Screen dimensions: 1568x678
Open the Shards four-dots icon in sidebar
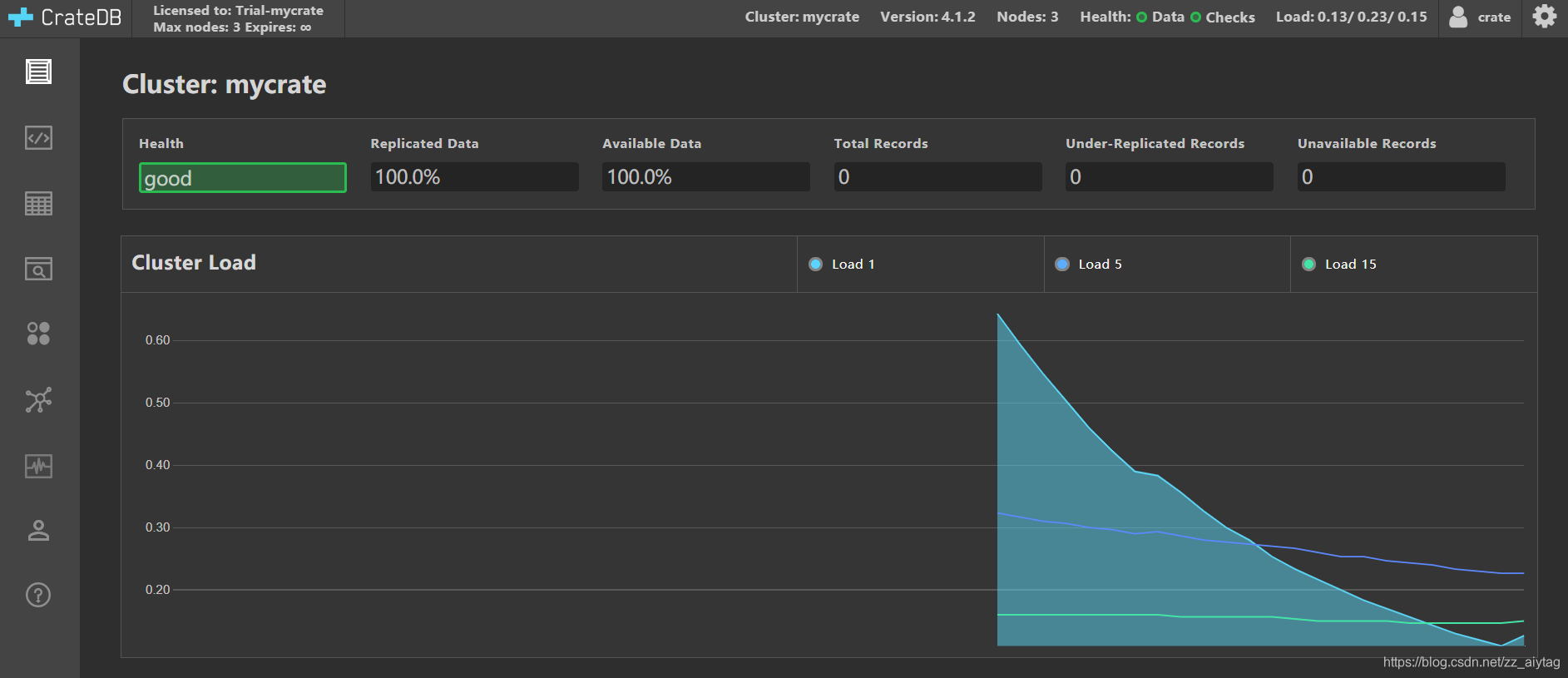[x=38, y=334]
